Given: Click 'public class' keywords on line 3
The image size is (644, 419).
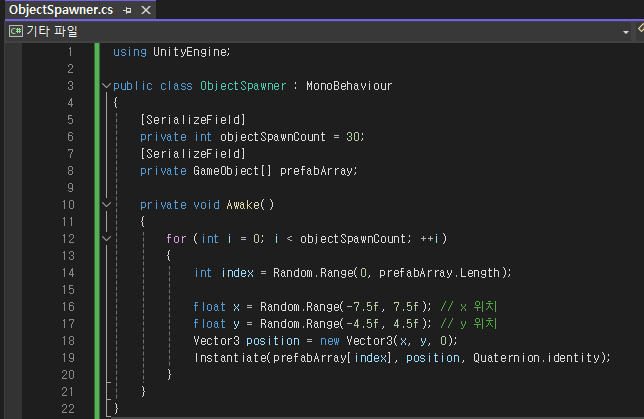Looking at the screenshot, I should pos(153,85).
